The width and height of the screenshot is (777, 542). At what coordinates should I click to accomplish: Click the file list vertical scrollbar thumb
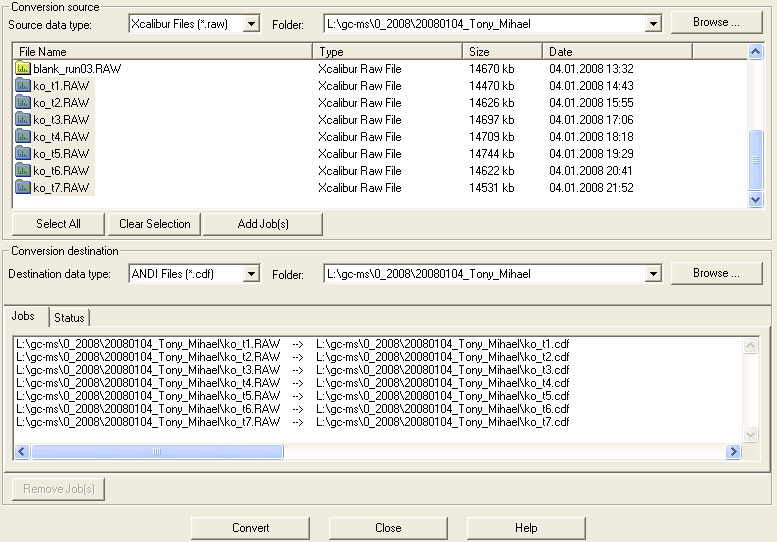coord(755,160)
